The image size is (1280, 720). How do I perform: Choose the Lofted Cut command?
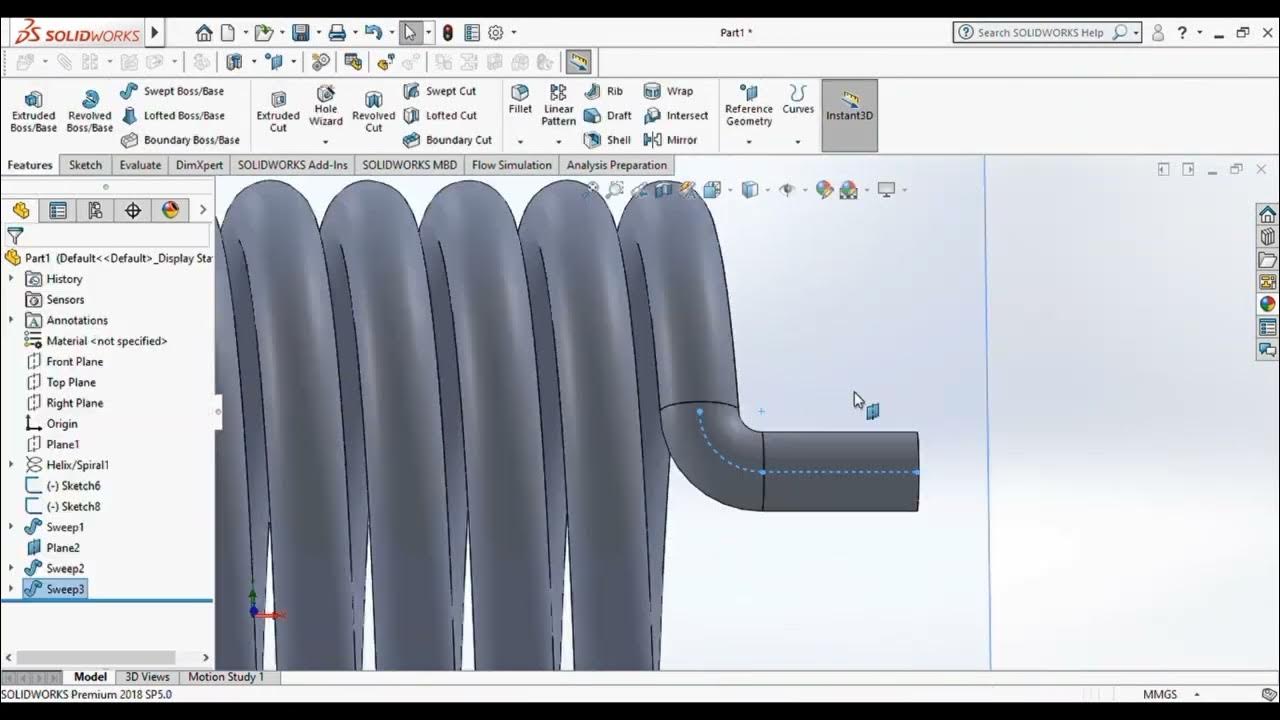(439, 116)
